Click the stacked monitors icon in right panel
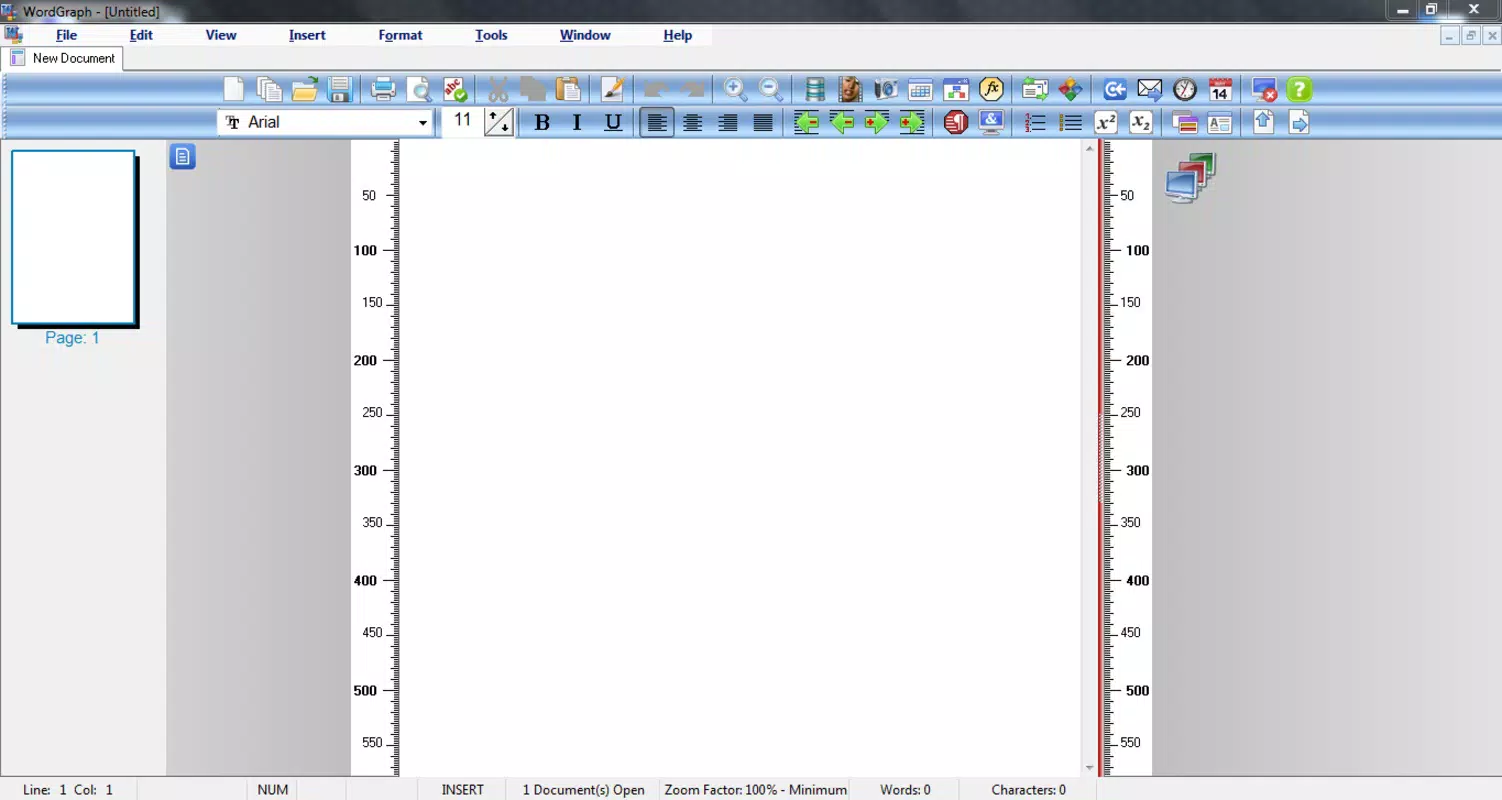 pos(1190,178)
